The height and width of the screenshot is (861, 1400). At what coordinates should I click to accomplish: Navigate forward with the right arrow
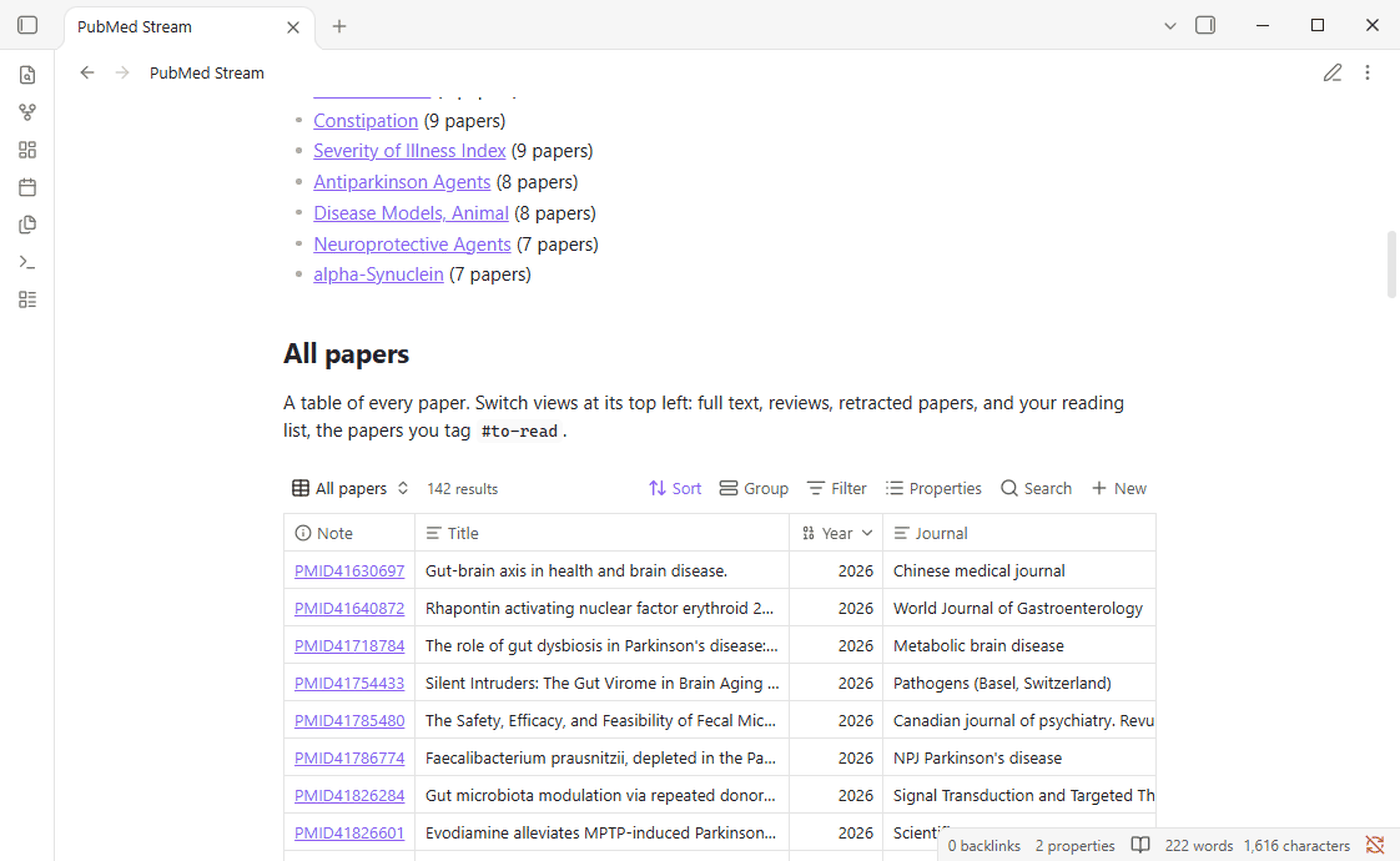click(122, 73)
